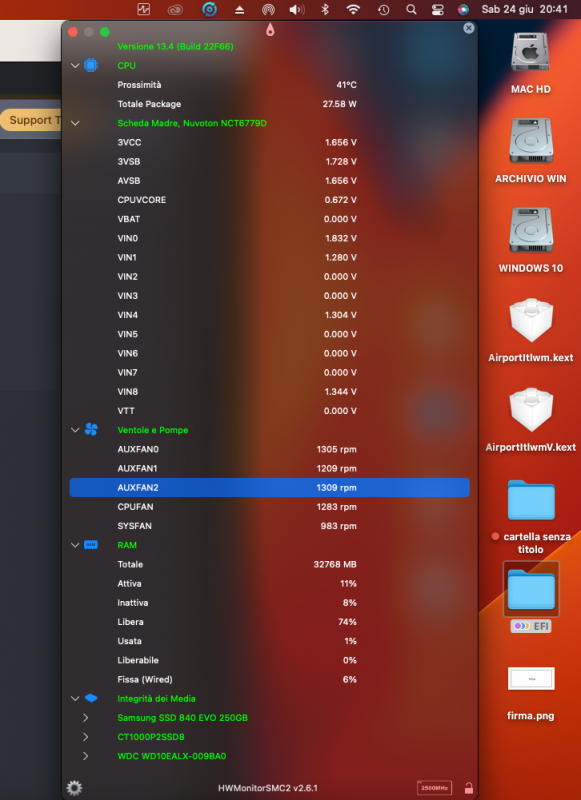Image resolution: width=581 pixels, height=800 pixels.
Task: Click the CPU chip icon
Action: coord(91,65)
